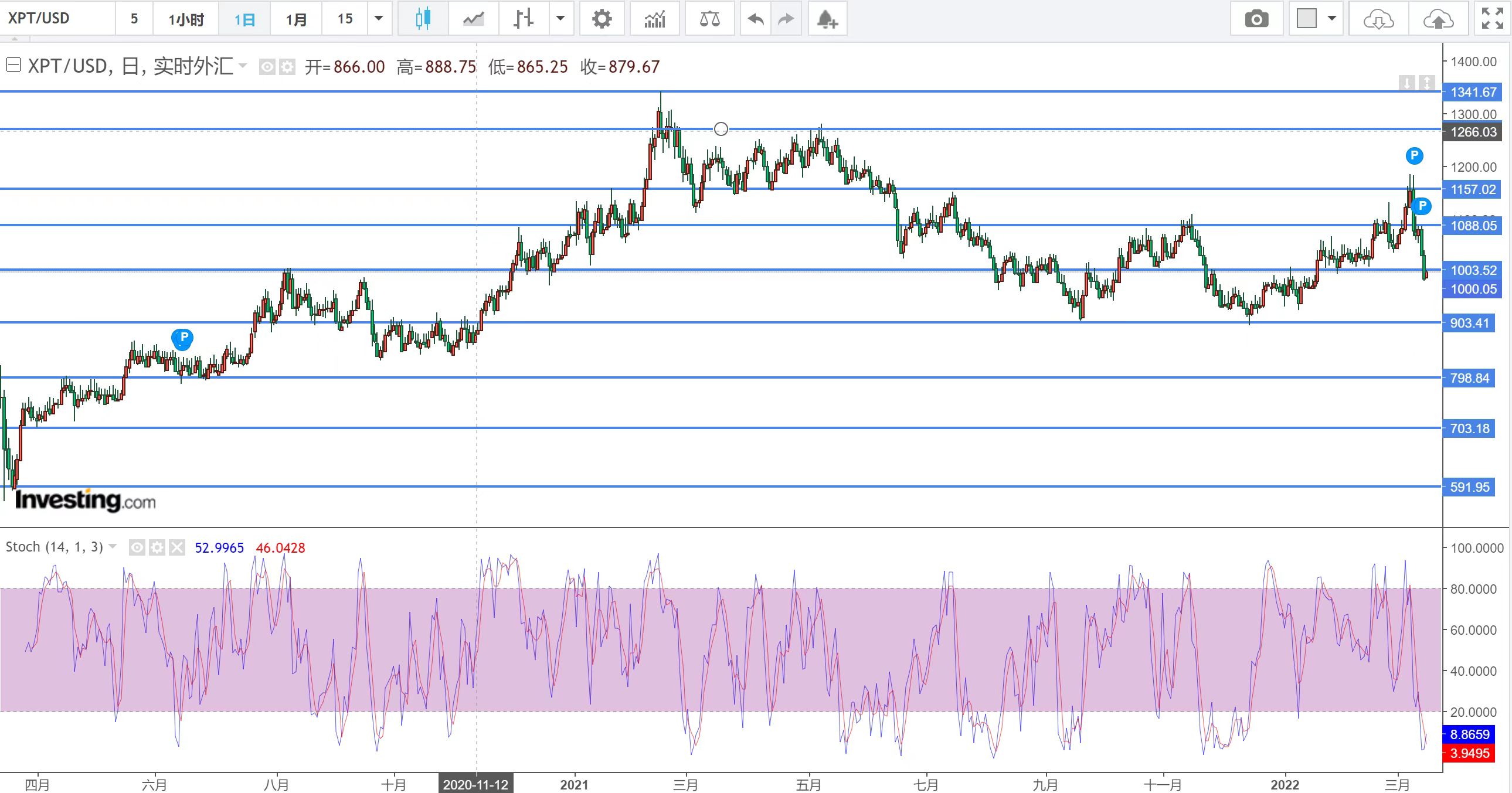Switch to the line chart style icon
The height and width of the screenshot is (793, 1512).
[473, 19]
